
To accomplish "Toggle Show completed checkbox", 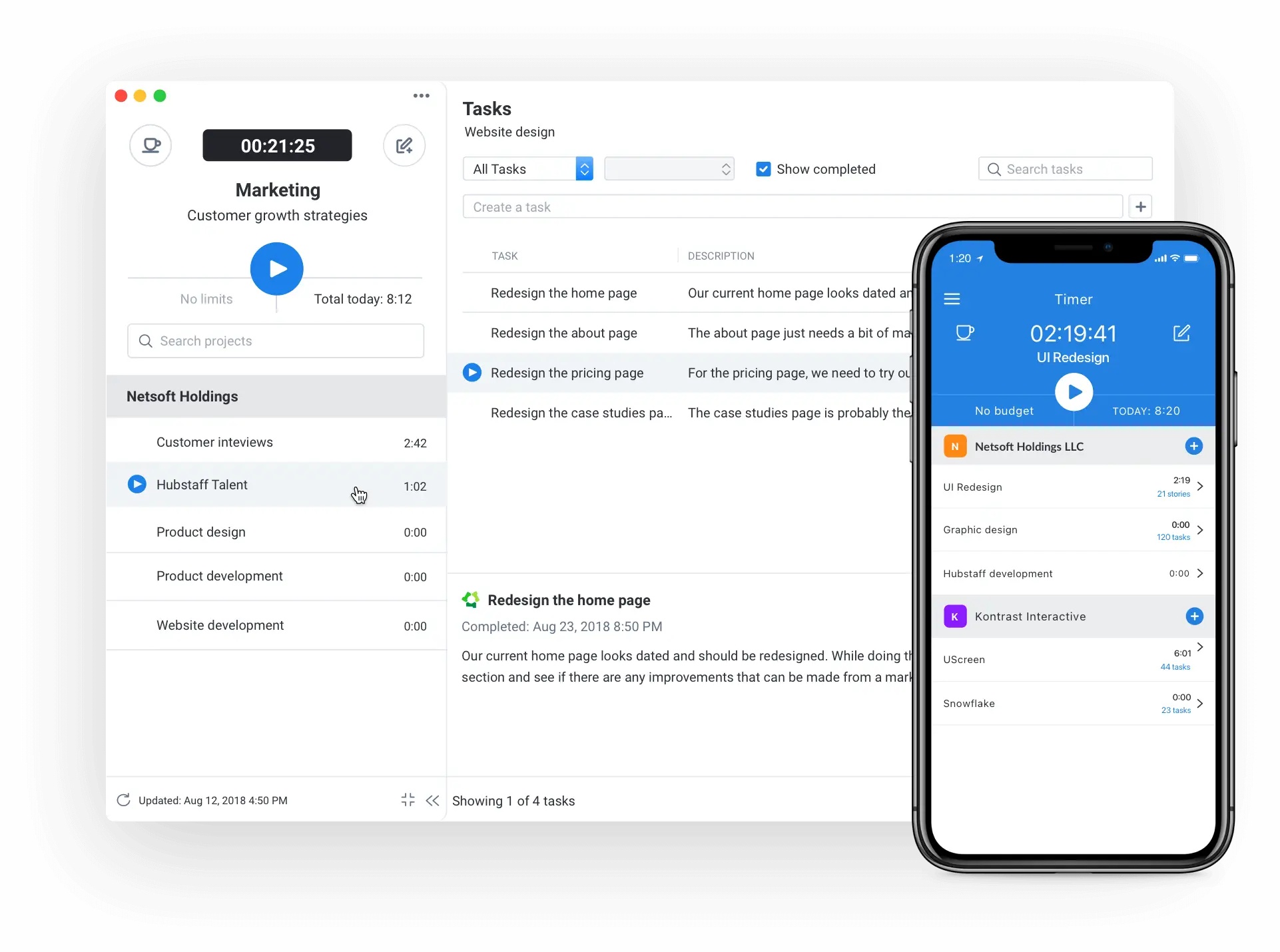I will pyautogui.click(x=764, y=169).
